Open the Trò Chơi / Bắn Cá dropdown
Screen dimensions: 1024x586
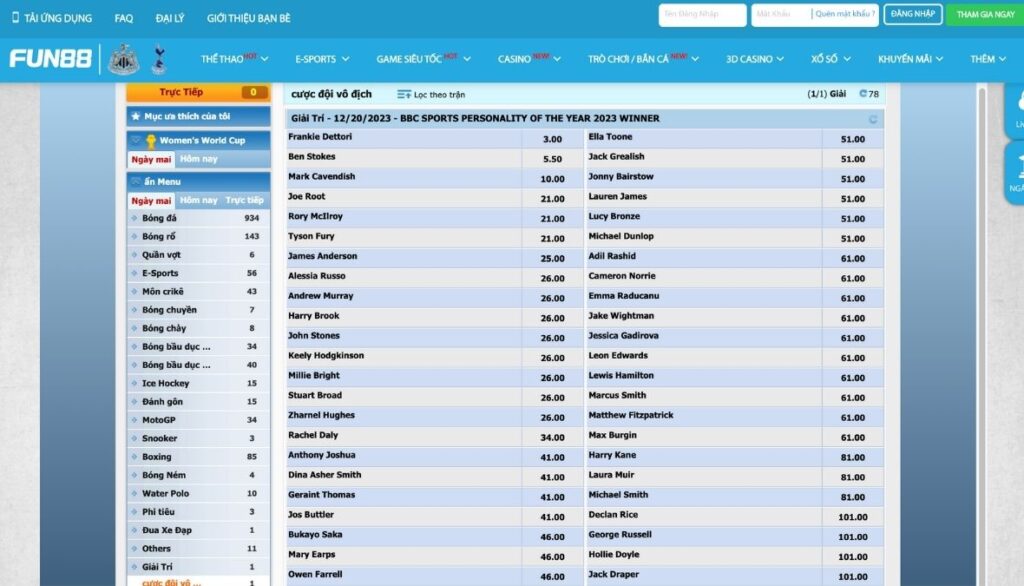tap(643, 59)
